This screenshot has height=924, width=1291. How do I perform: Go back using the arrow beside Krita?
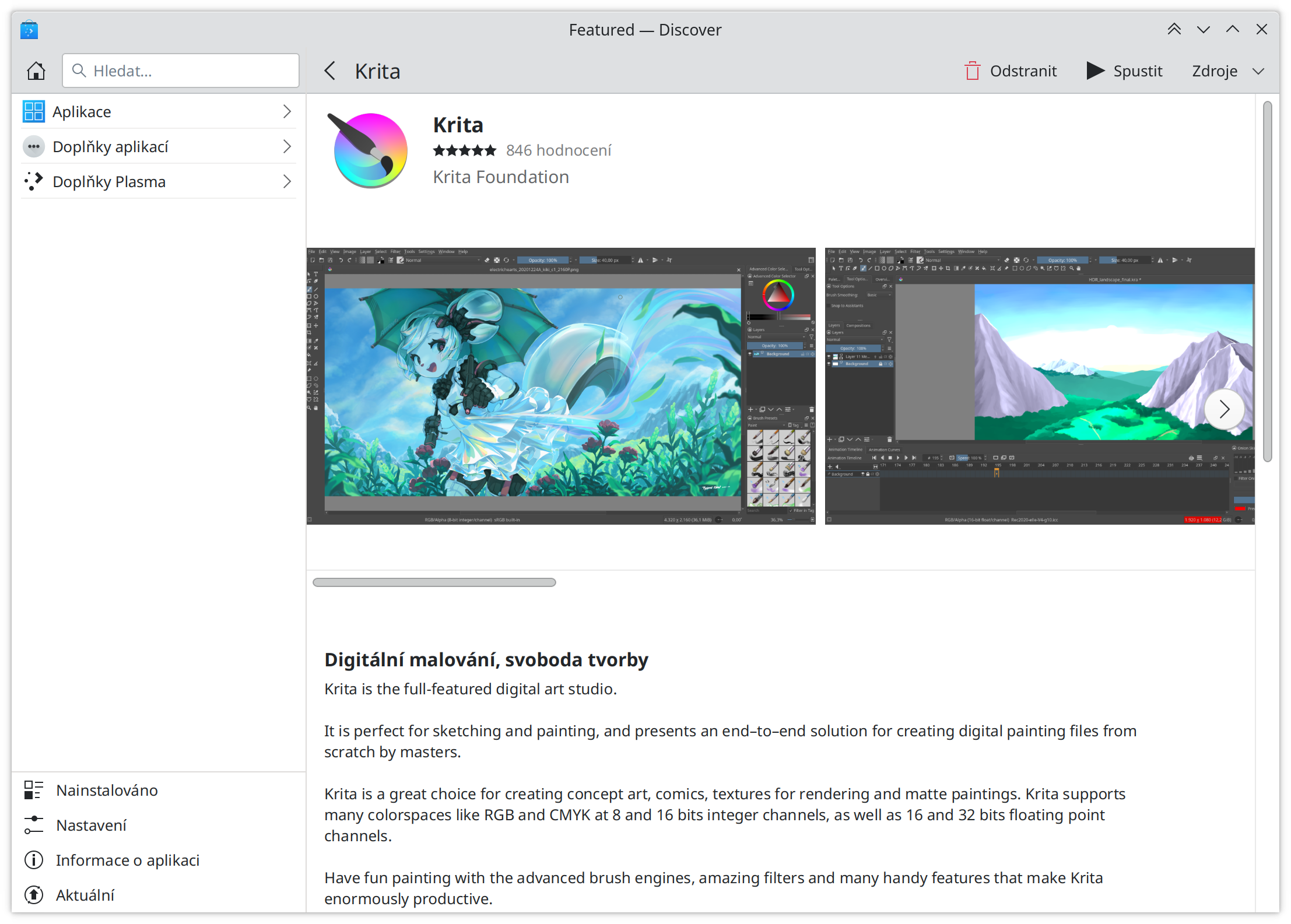point(330,71)
